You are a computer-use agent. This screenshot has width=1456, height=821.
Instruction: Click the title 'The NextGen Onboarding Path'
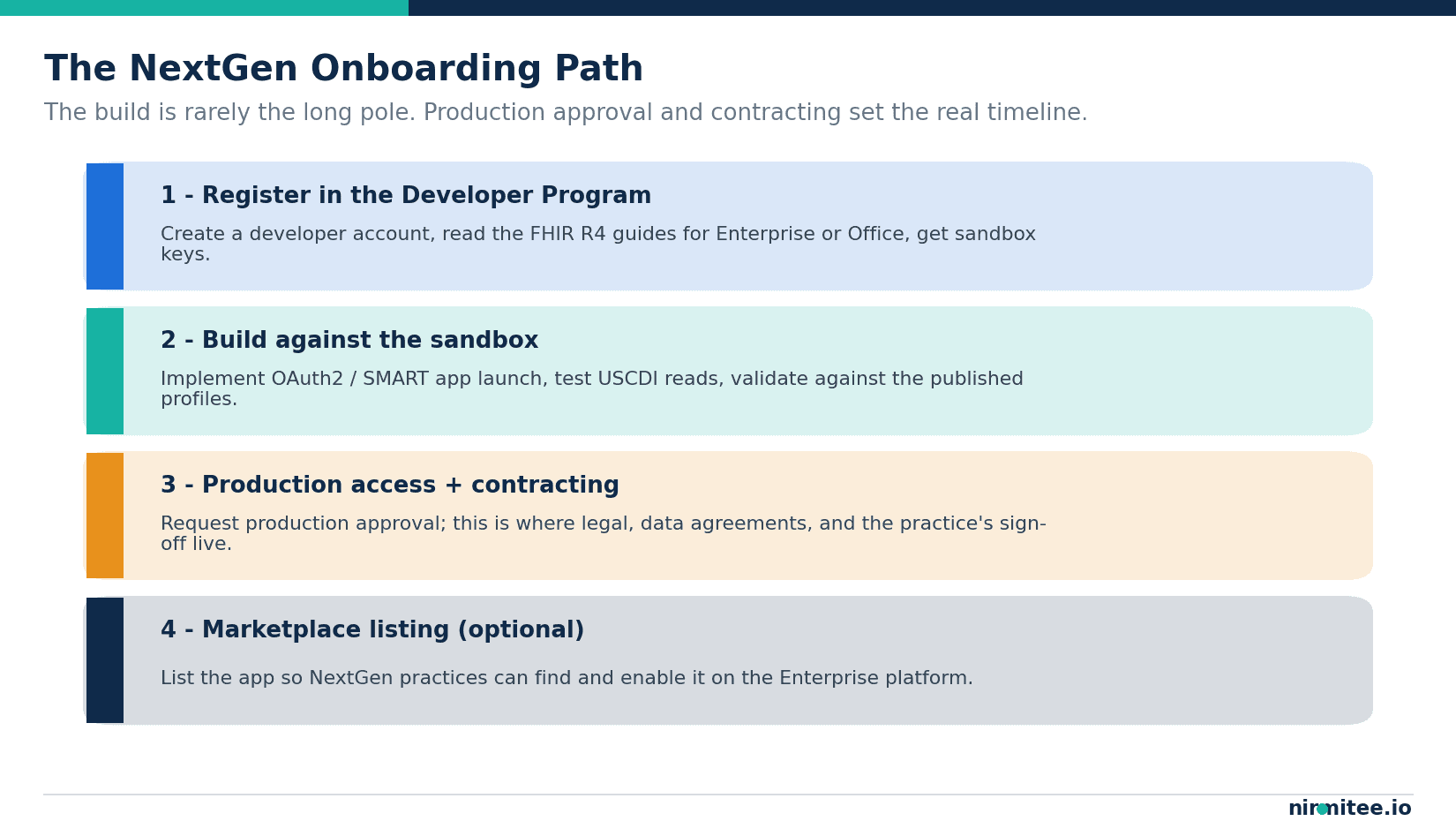pos(344,70)
